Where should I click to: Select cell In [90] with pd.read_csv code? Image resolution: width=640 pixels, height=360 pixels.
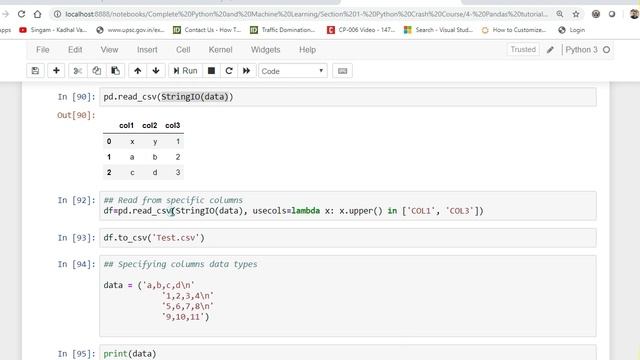(x=348, y=97)
